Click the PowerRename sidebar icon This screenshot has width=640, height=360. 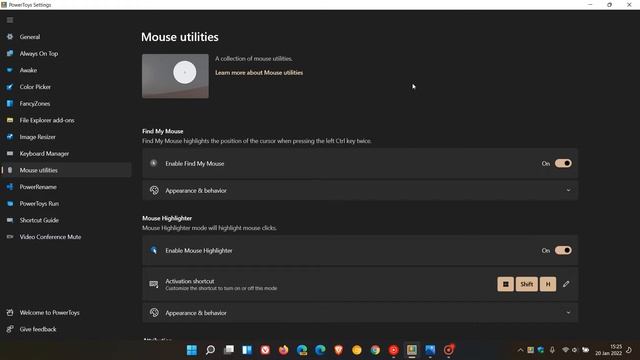[10, 187]
